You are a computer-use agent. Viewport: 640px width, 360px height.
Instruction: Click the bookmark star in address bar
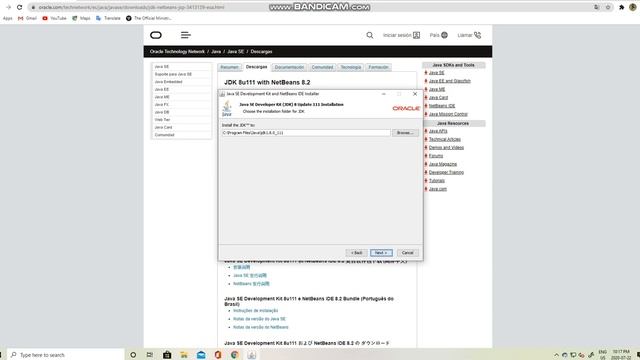pos(608,7)
